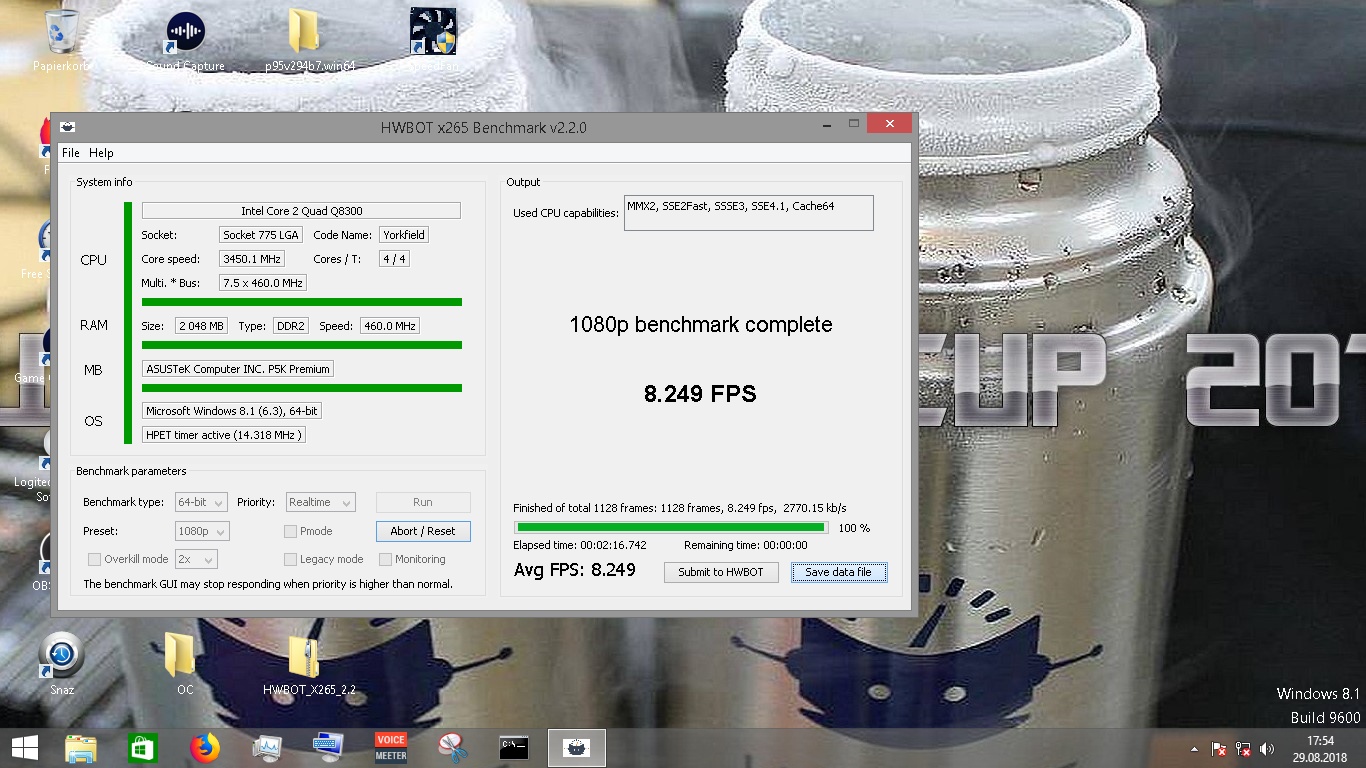The height and width of the screenshot is (768, 1366).
Task: Click the 7.5 x 460.0 MHz multiplier value
Action: (263, 283)
